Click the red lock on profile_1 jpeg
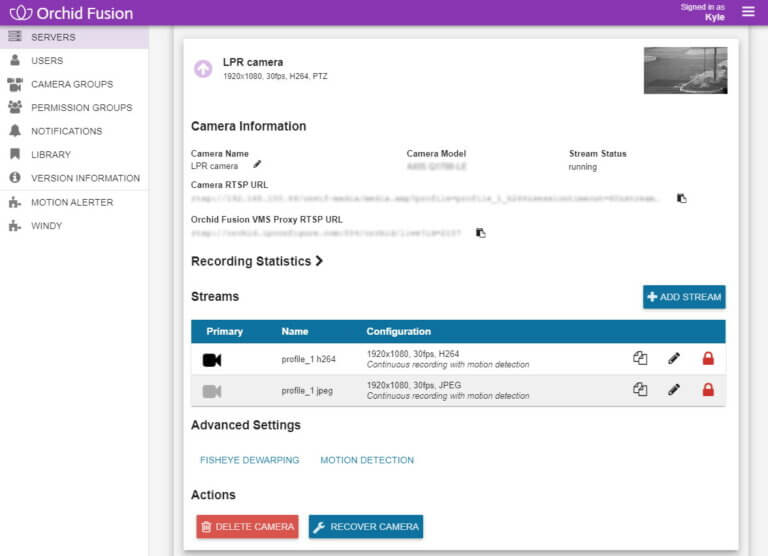Screen dimensions: 768x556 coord(708,390)
